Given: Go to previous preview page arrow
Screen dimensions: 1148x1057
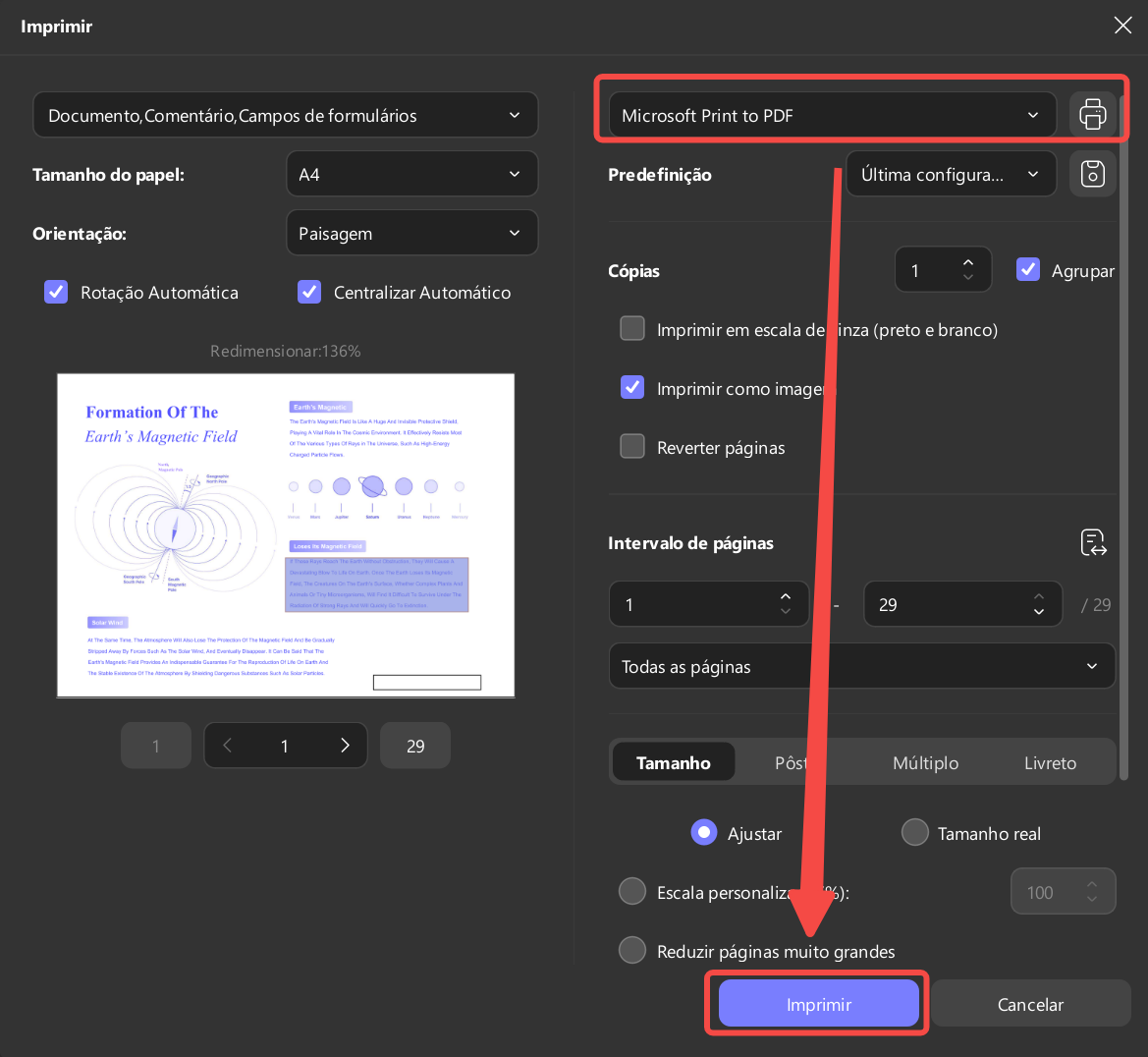Looking at the screenshot, I should (227, 746).
